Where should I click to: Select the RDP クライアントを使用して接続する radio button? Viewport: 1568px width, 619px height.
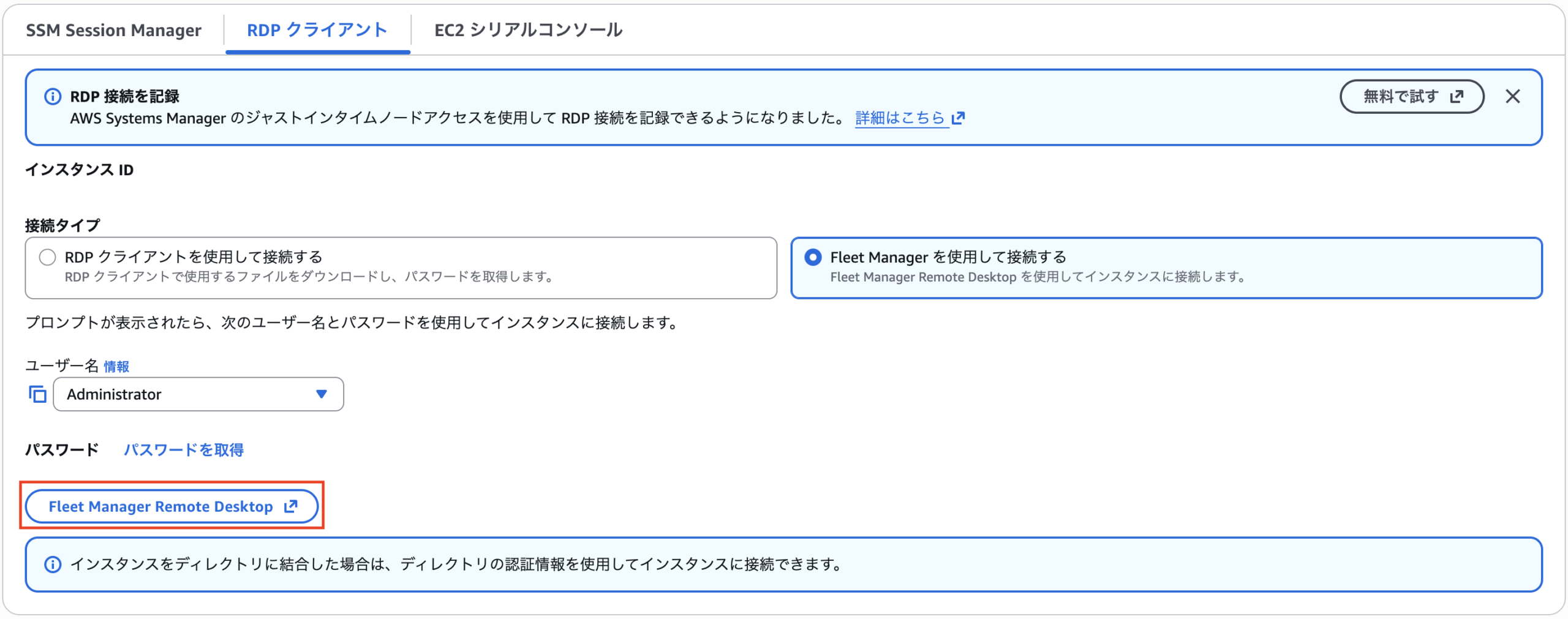coord(48,257)
